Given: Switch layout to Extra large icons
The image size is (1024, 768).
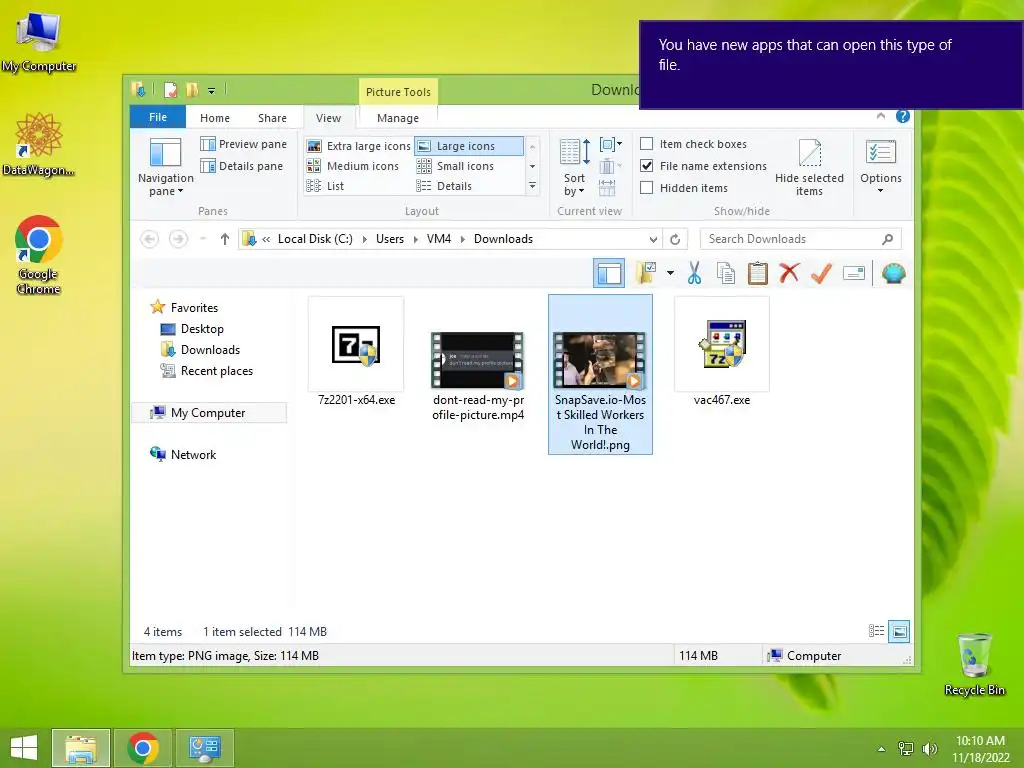Looking at the screenshot, I should [x=359, y=146].
